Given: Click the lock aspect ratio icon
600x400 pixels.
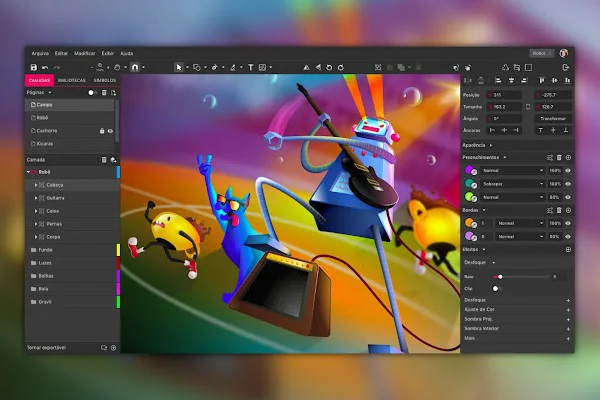Looking at the screenshot, I should pyautogui.click(x=528, y=107).
